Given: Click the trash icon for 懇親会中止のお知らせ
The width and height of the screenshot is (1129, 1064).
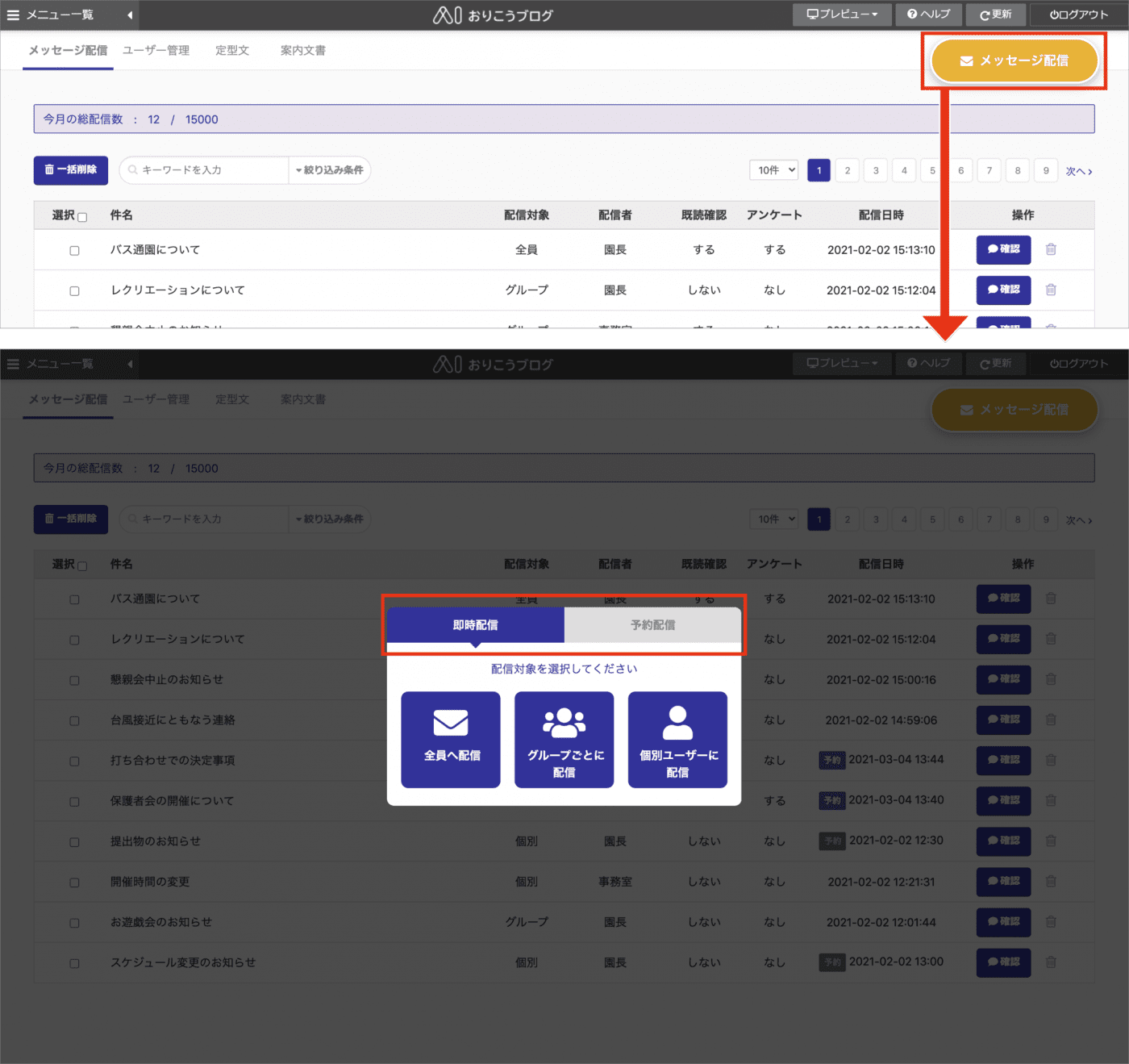Looking at the screenshot, I should click(x=1051, y=679).
